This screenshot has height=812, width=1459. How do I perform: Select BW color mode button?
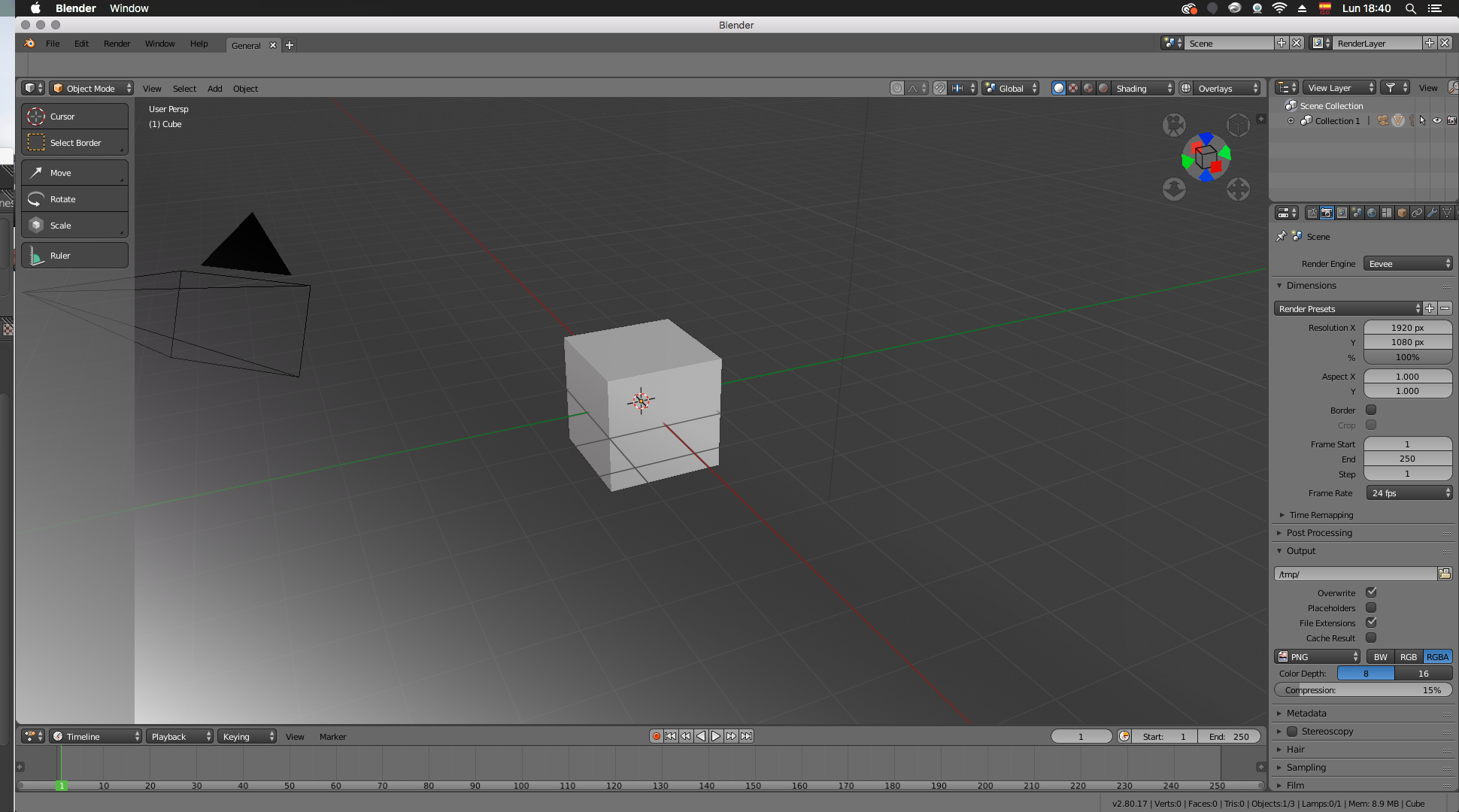1380,656
